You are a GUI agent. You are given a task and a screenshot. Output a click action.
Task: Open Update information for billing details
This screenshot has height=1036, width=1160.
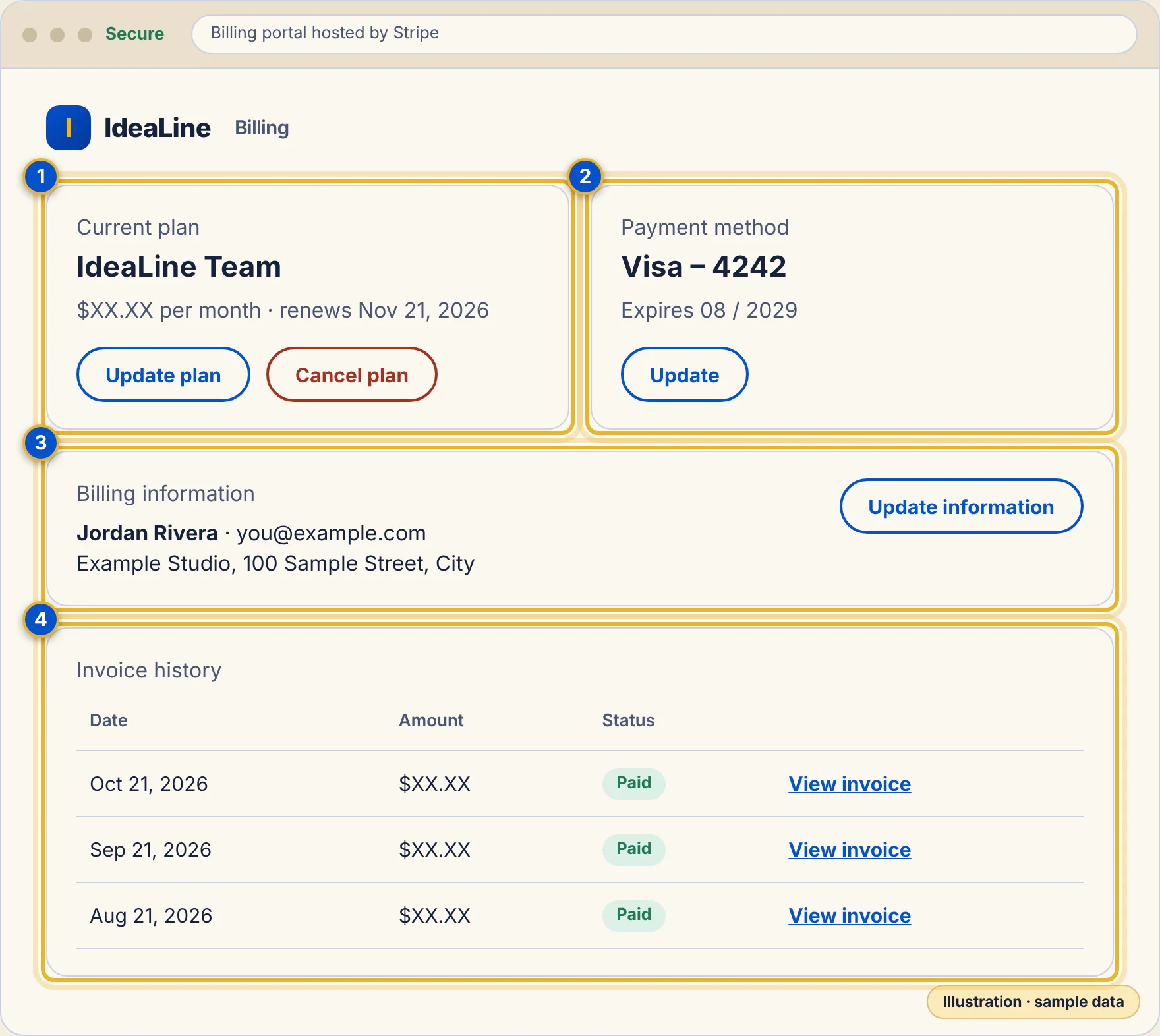961,506
